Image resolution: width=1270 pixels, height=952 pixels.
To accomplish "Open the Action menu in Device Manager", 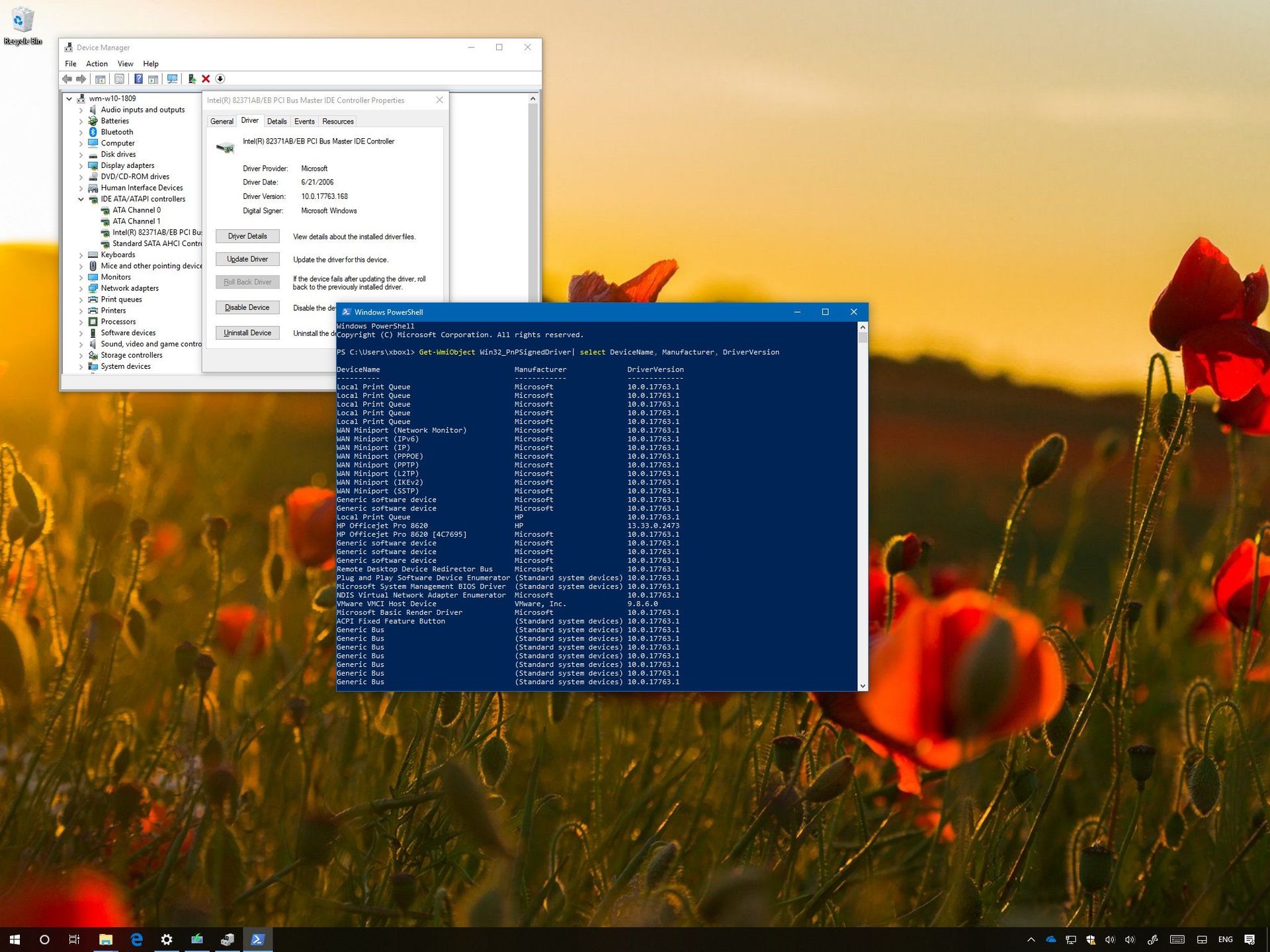I will (97, 63).
